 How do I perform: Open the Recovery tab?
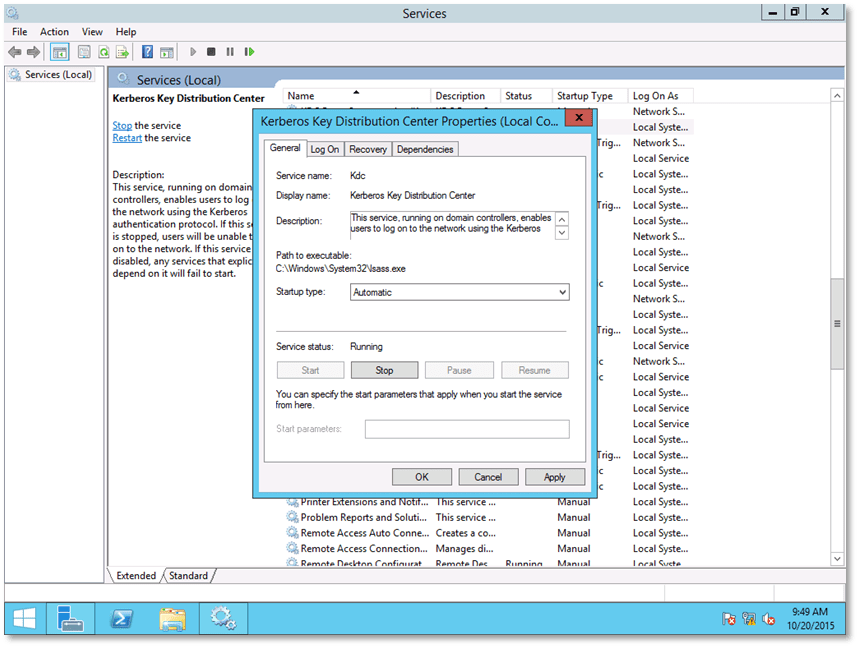click(x=368, y=149)
